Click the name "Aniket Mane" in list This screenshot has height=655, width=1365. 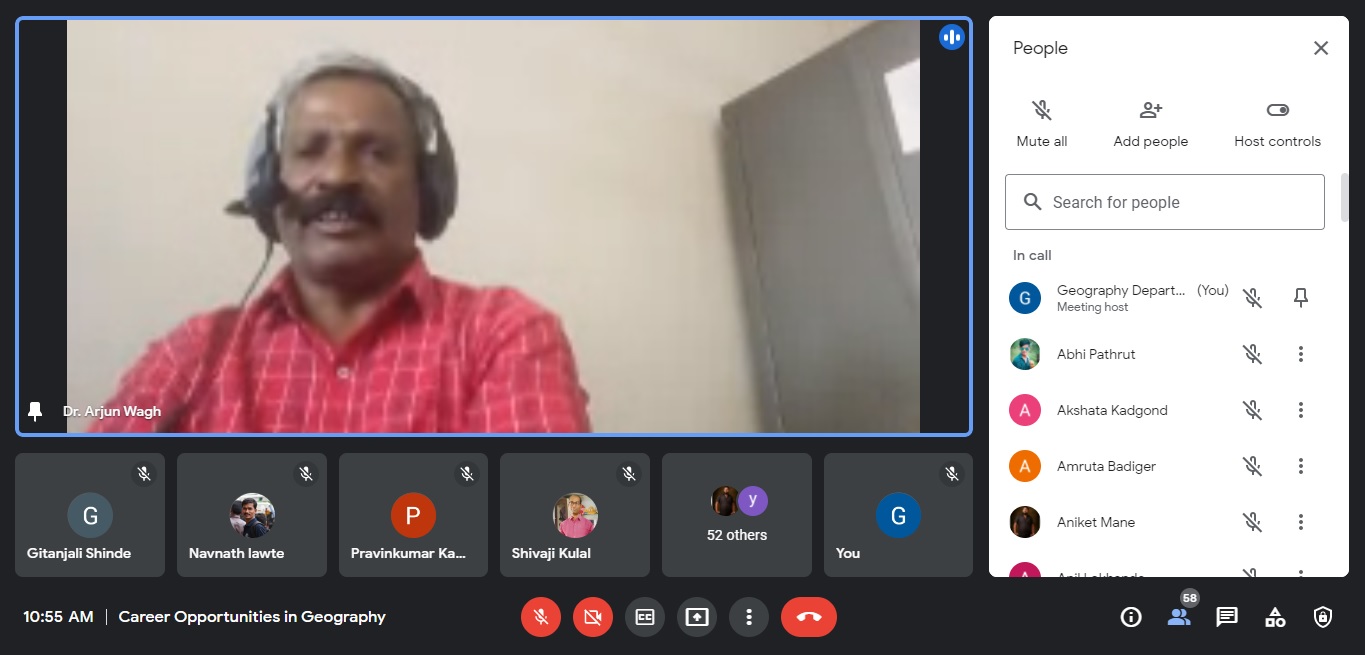[1096, 522]
